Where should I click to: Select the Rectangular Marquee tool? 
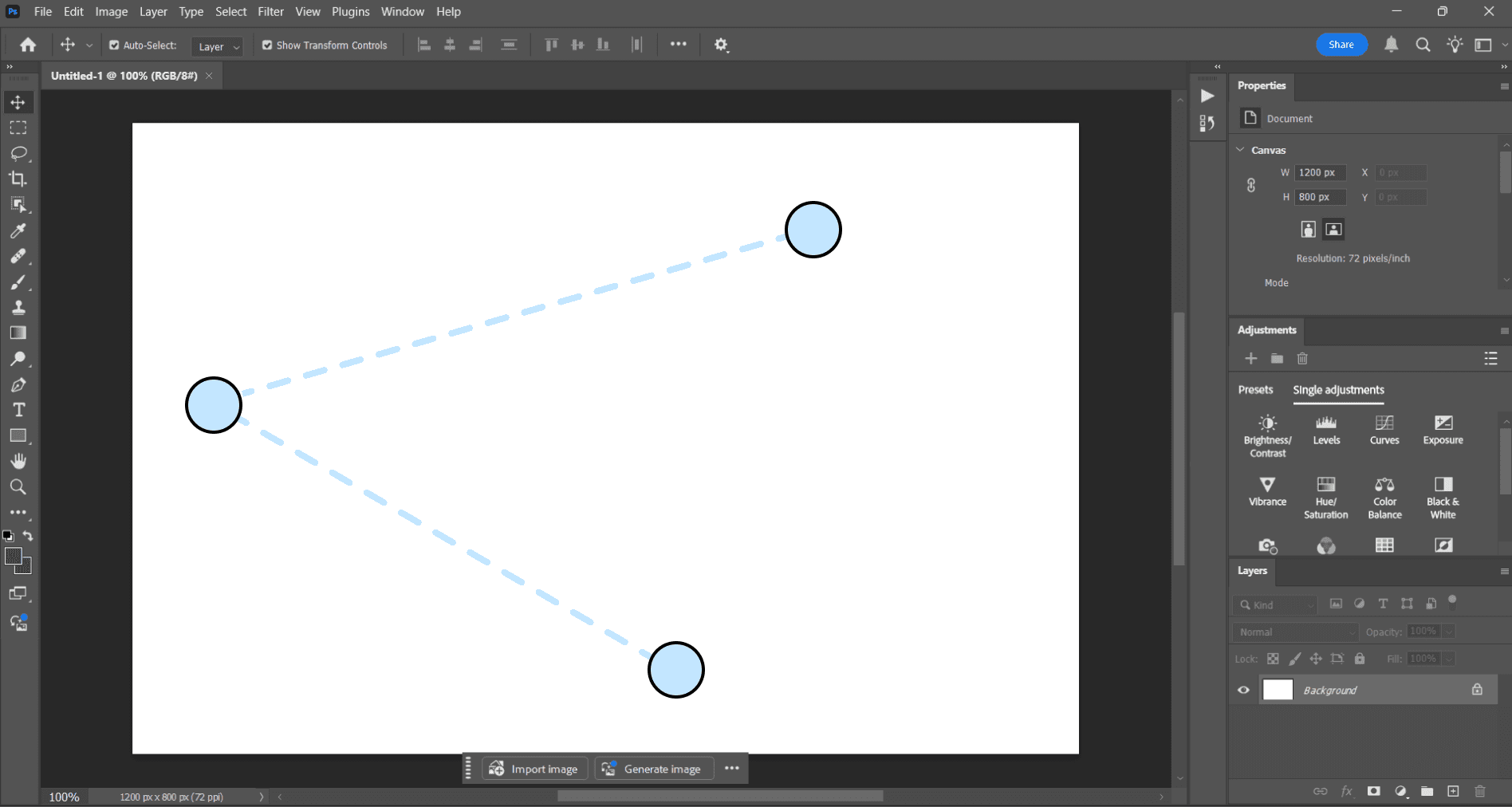pyautogui.click(x=18, y=128)
